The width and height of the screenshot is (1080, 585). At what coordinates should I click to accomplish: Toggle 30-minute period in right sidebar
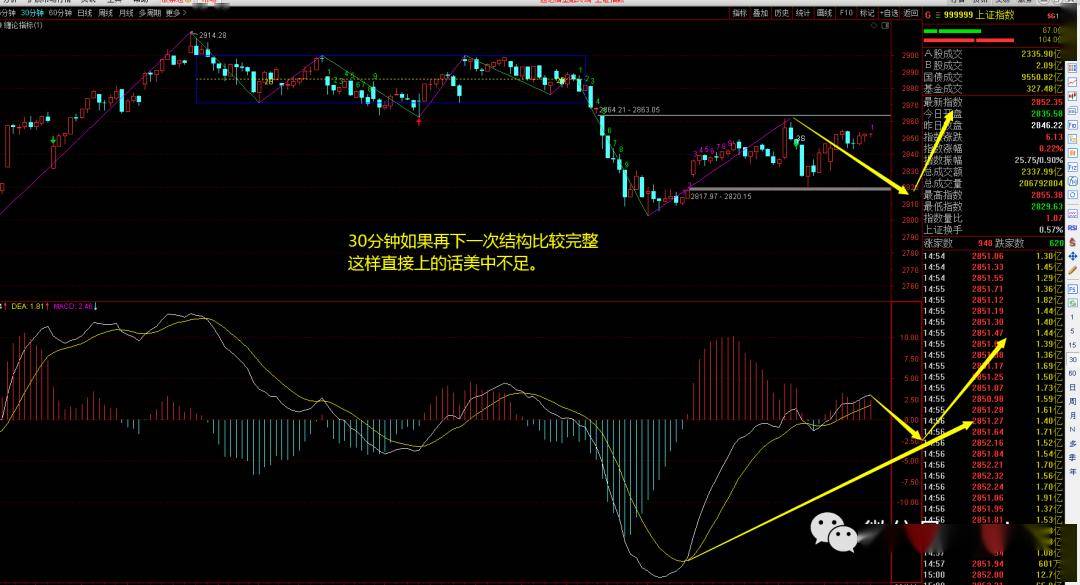(x=1072, y=359)
